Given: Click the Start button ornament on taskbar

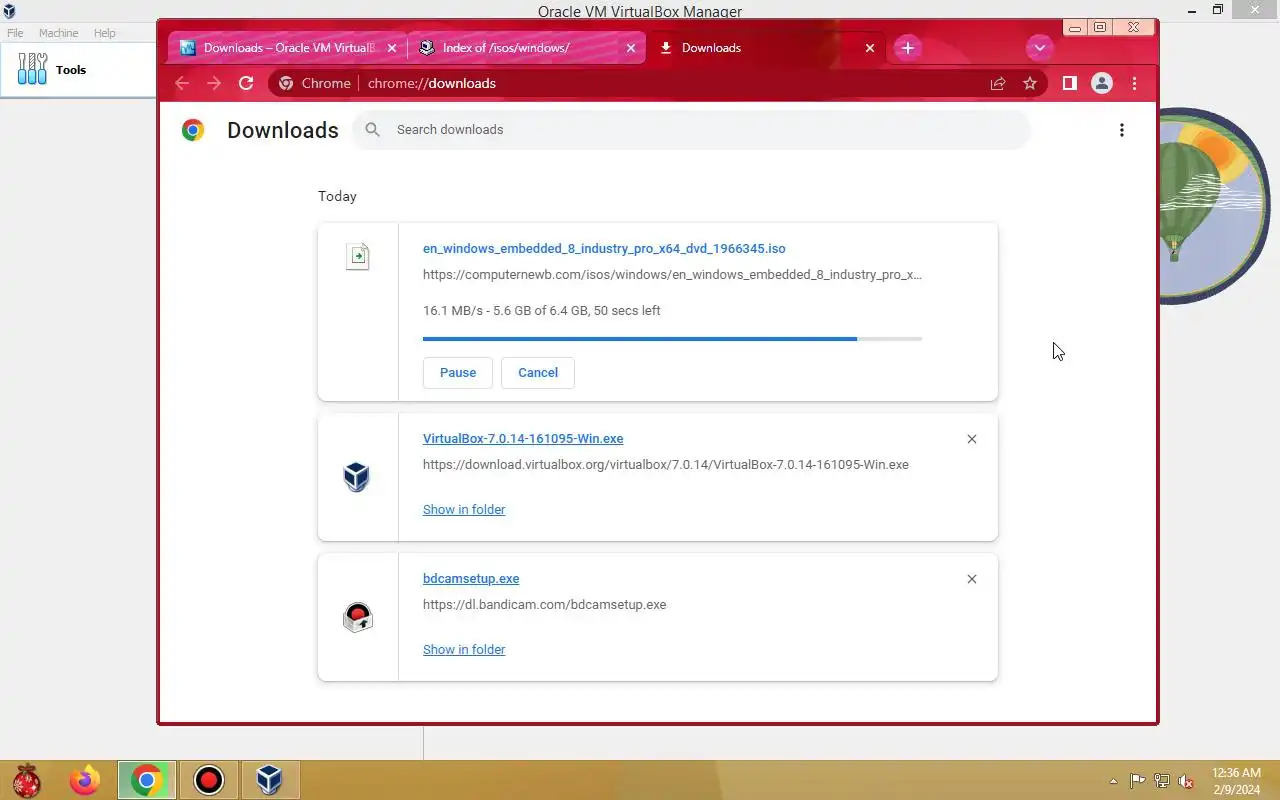Looking at the screenshot, I should 26,780.
